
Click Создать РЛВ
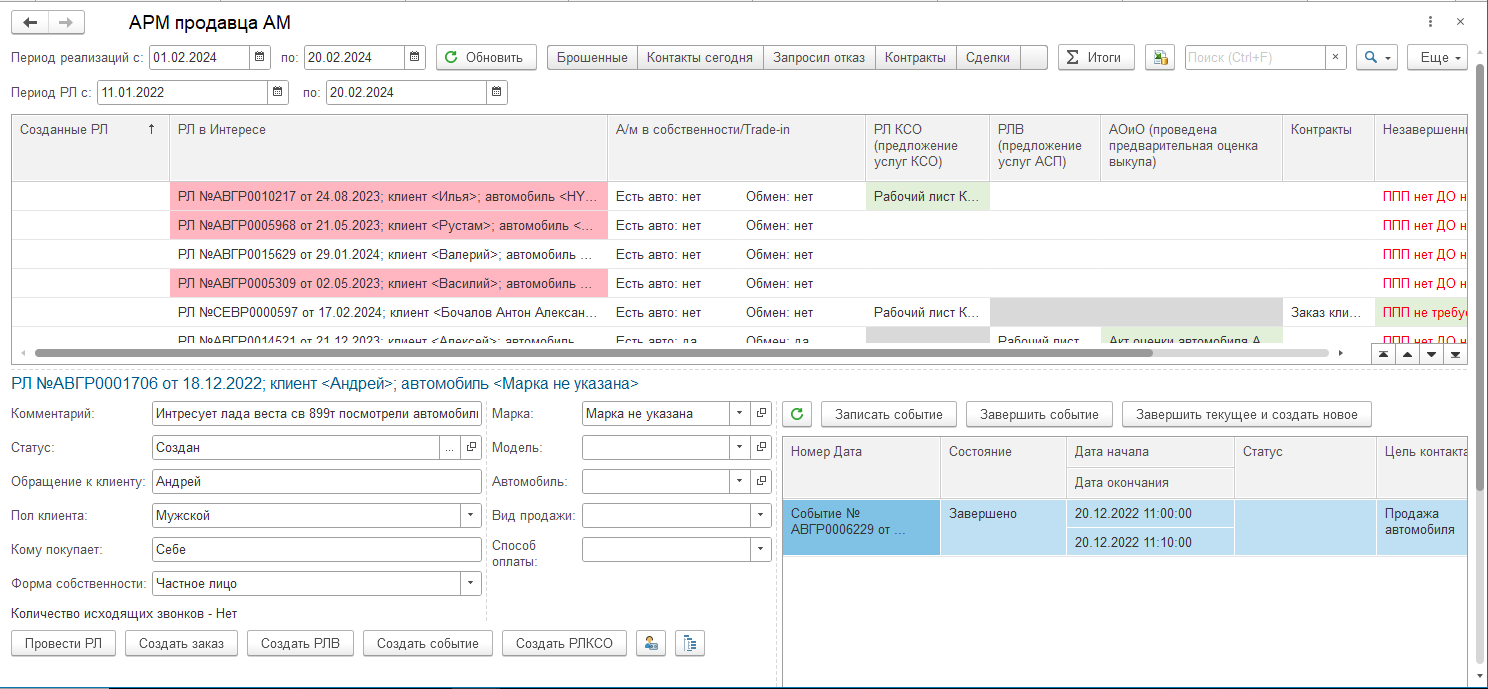300,643
